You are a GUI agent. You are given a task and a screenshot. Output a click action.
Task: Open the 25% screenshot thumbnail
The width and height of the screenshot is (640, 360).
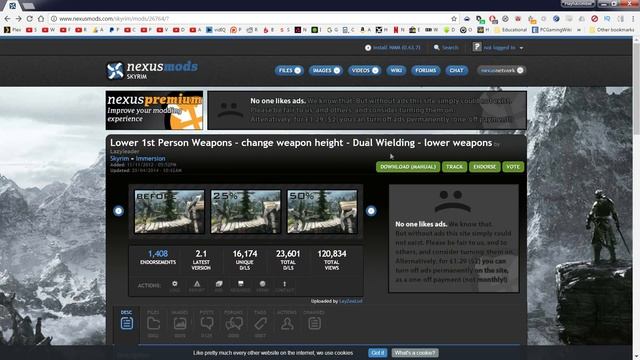246,211
